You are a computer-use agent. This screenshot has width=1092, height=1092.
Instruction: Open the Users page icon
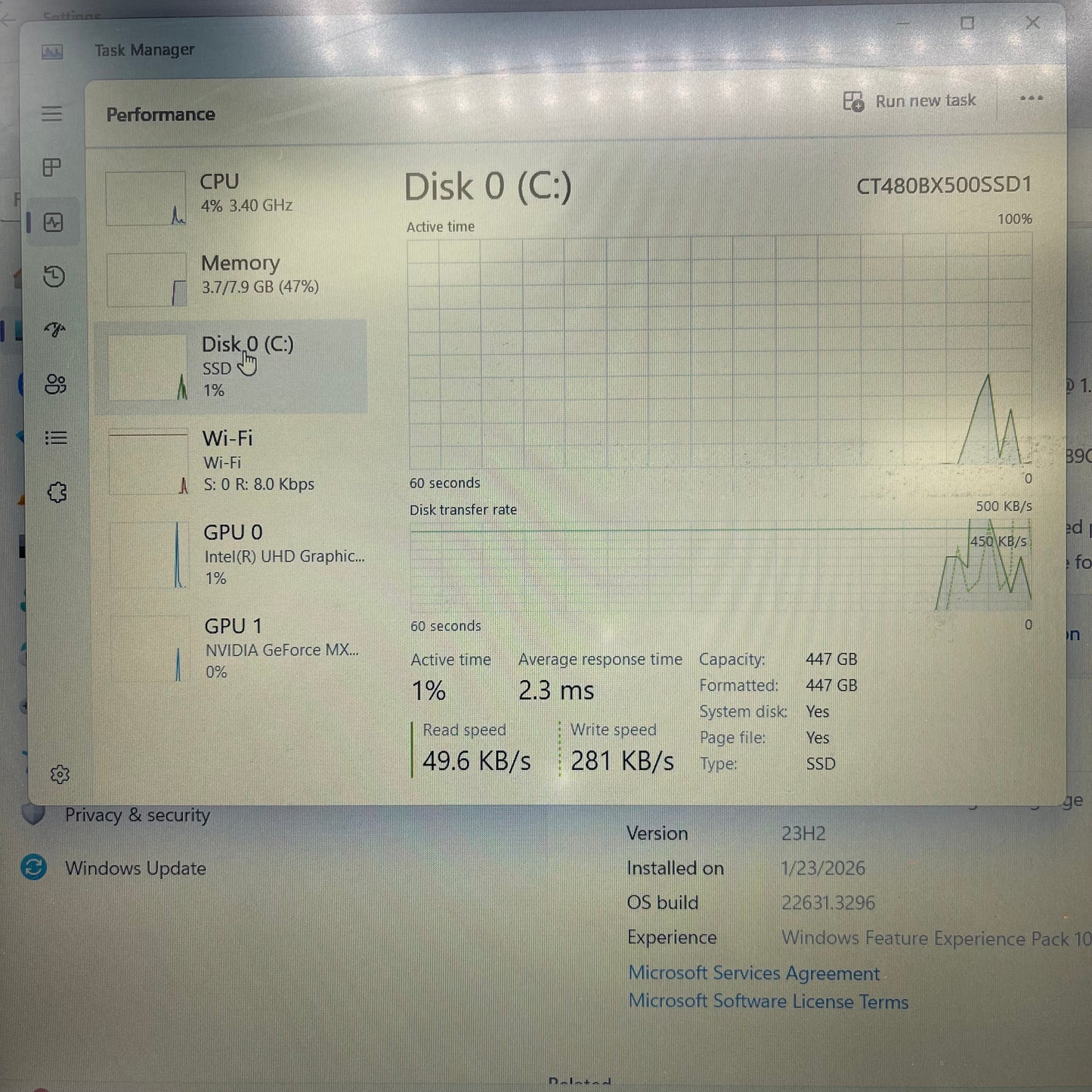click(x=56, y=385)
